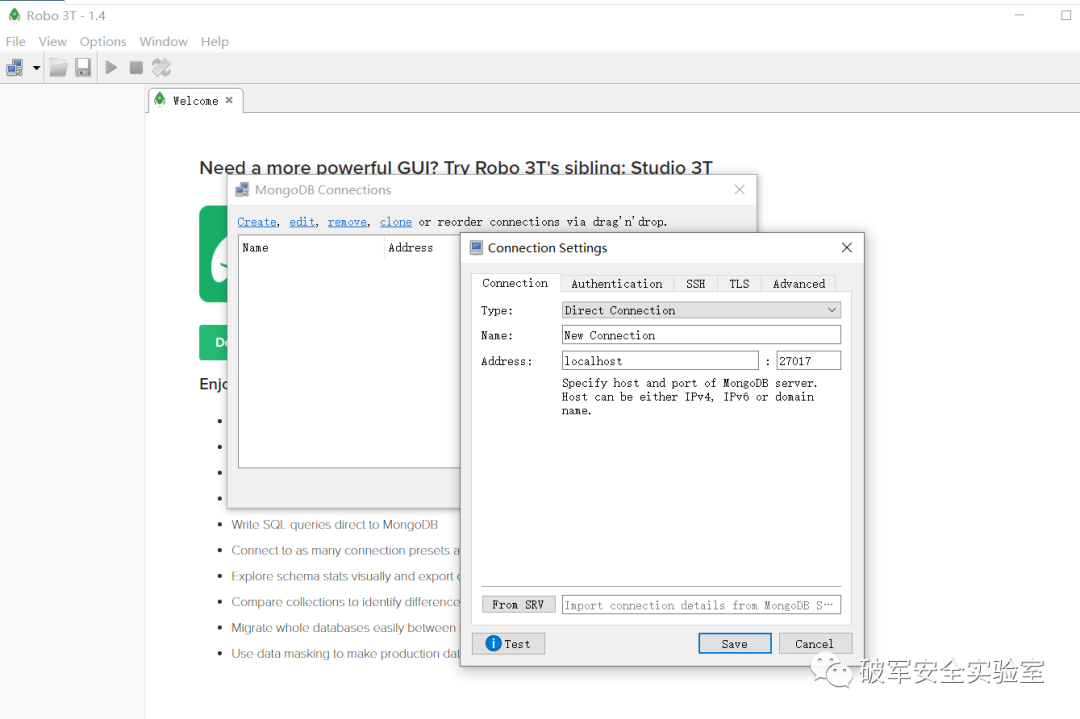Switch to the SSH tab
The height and width of the screenshot is (719, 1080).
[x=695, y=284]
